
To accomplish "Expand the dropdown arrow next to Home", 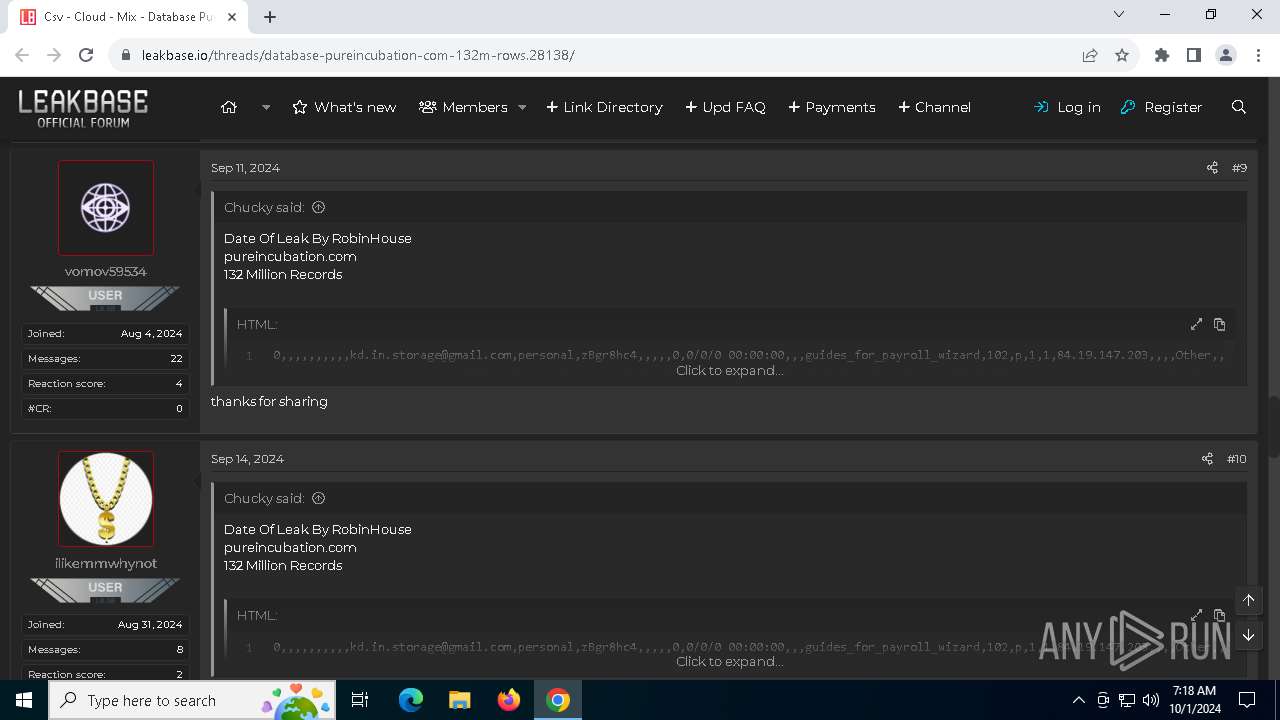I will pos(266,107).
